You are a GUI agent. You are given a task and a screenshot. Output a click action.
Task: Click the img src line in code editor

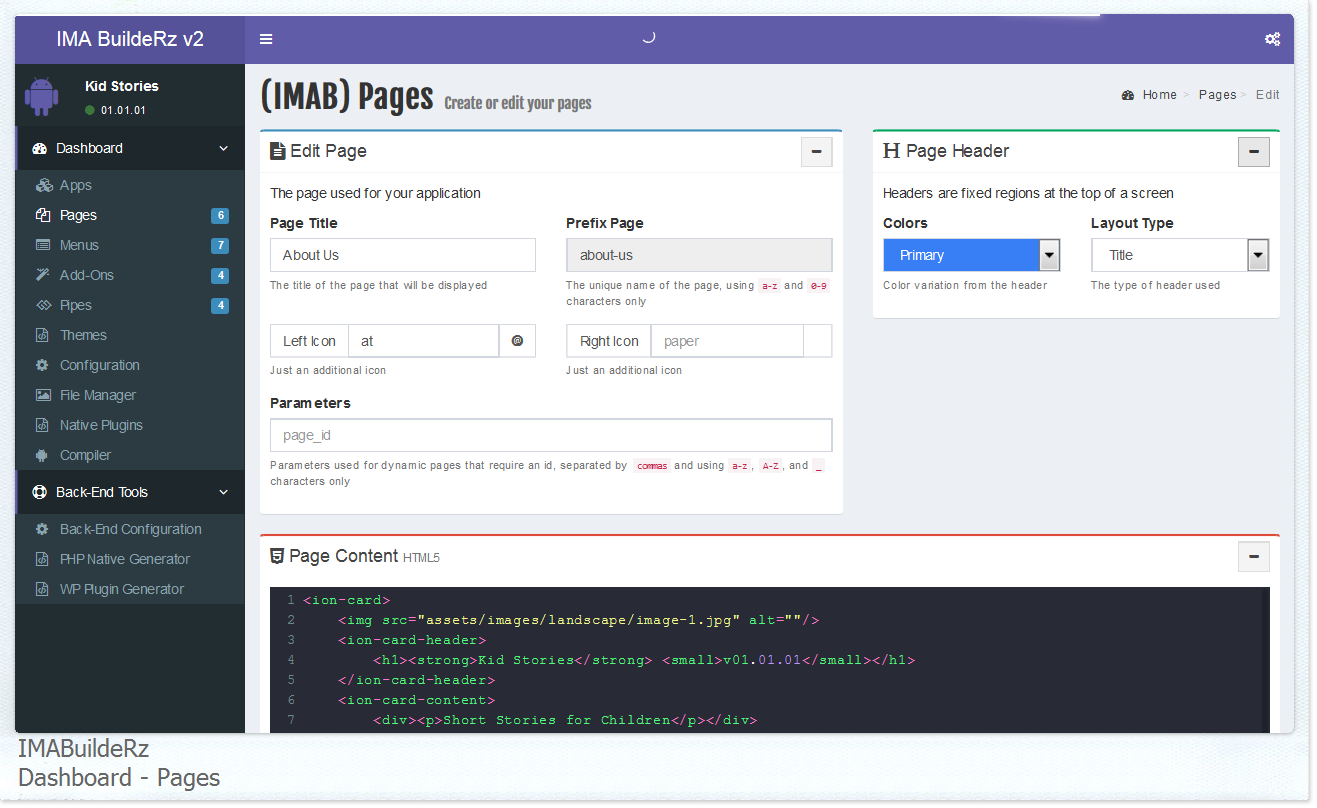click(579, 620)
